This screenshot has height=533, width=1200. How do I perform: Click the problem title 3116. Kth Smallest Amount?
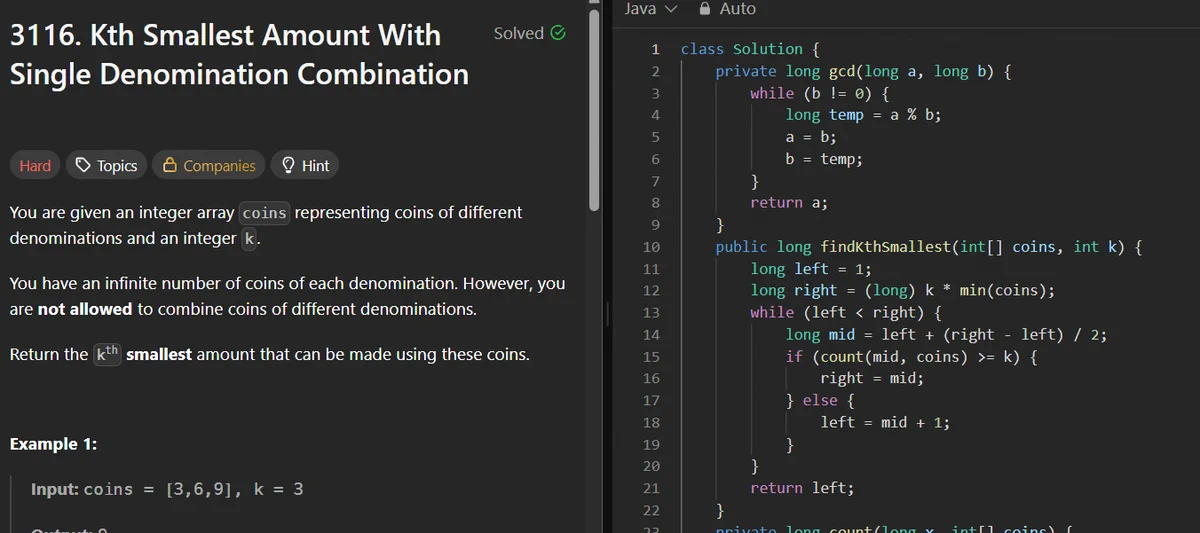239,54
